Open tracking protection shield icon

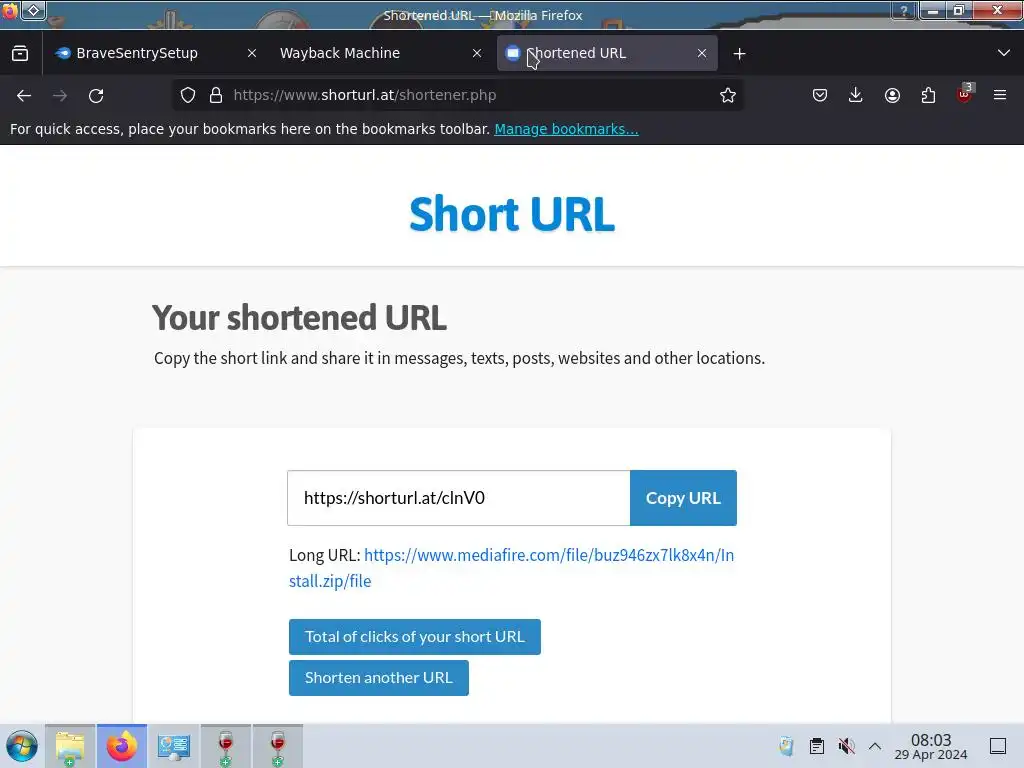188,95
